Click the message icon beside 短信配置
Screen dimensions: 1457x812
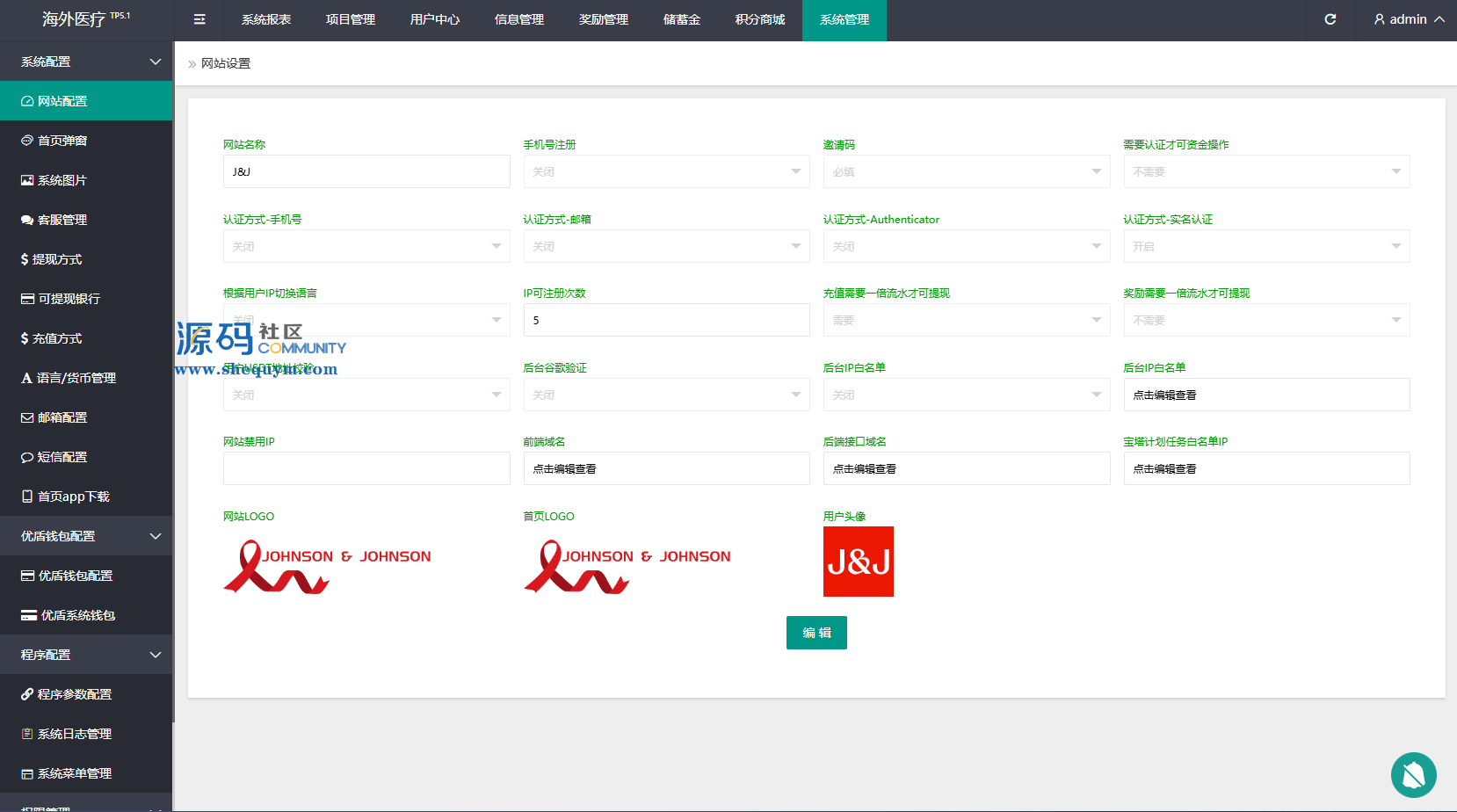click(27, 457)
